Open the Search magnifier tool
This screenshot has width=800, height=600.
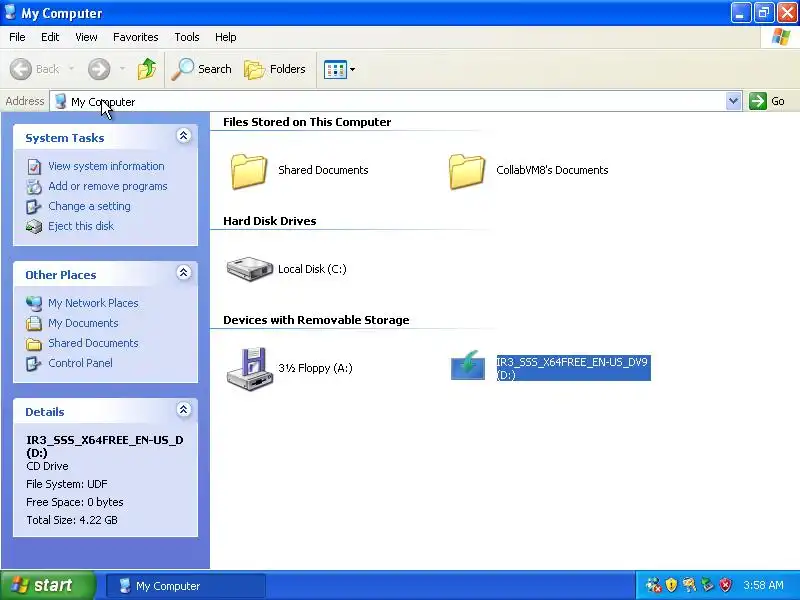201,69
